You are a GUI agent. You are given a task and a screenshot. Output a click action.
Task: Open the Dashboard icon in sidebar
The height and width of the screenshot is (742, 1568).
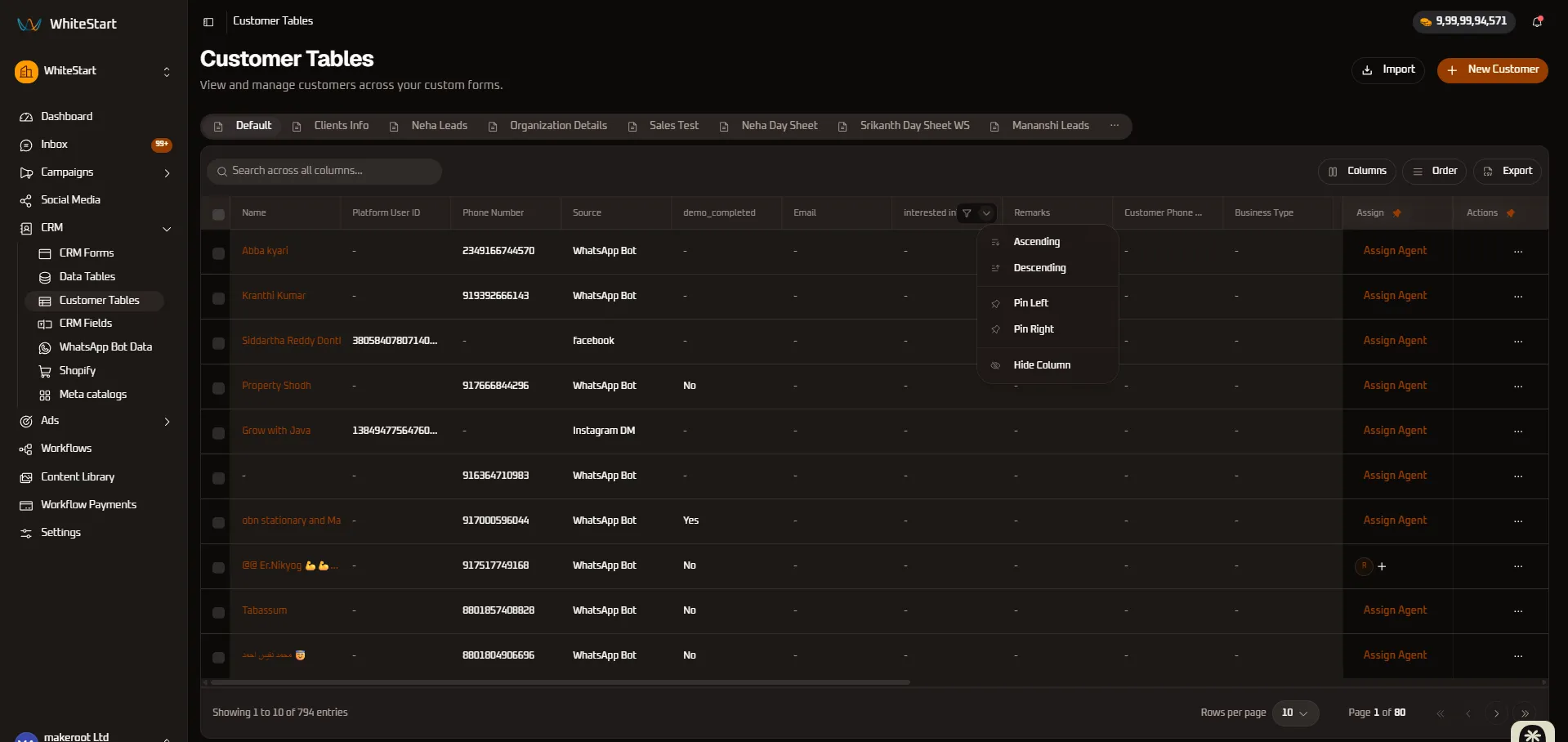coord(26,117)
